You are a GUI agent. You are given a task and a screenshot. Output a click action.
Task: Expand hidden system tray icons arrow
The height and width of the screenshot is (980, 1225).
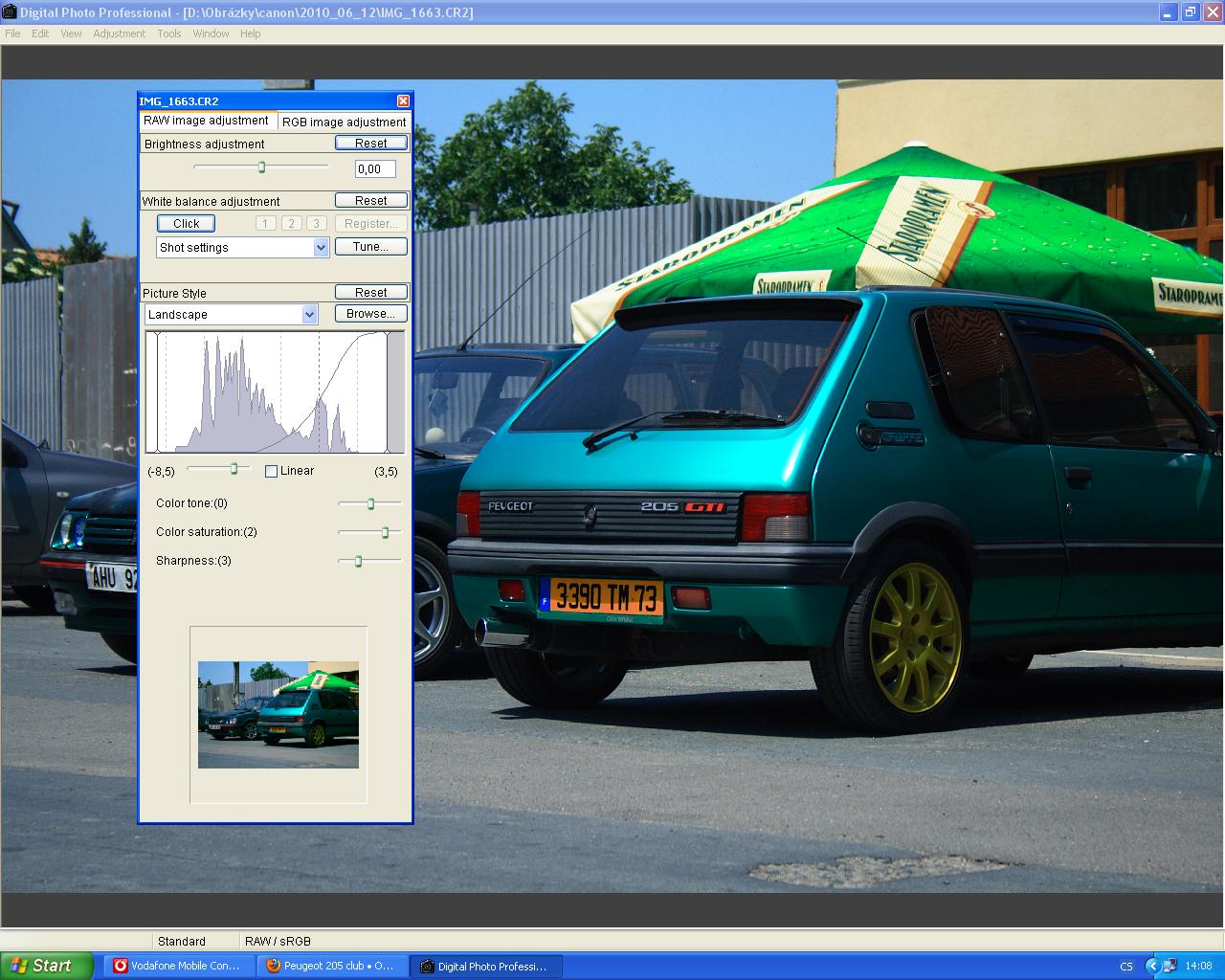tap(1152, 966)
